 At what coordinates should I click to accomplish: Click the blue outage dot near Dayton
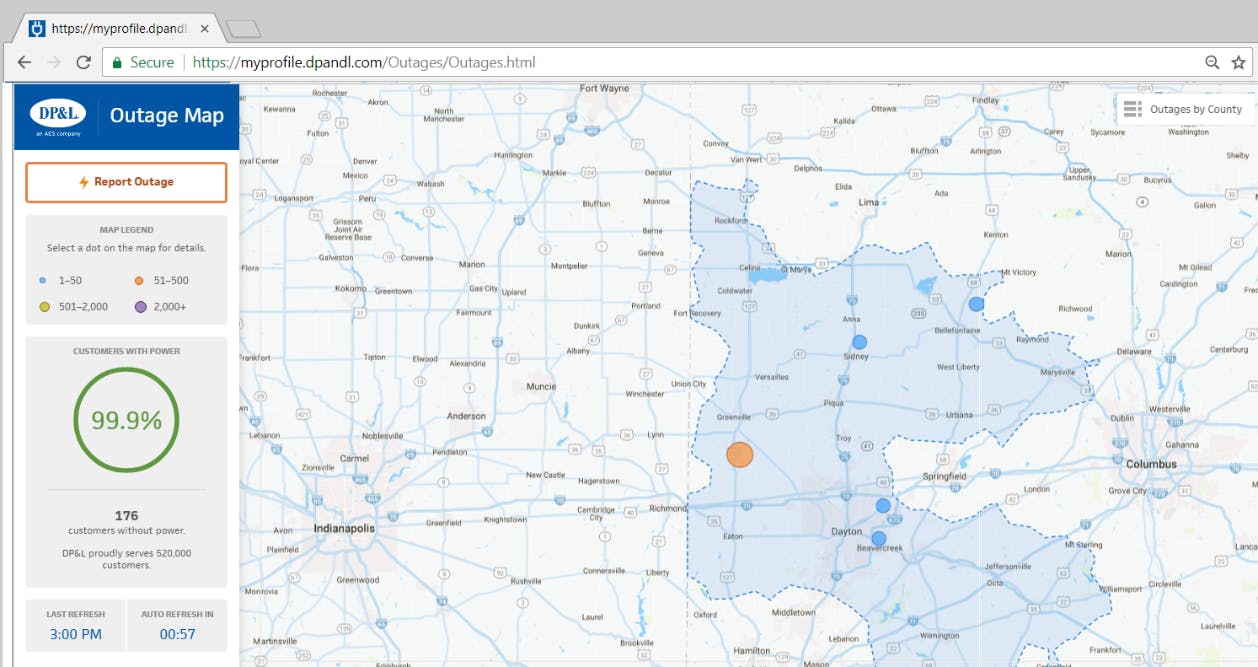click(x=882, y=506)
